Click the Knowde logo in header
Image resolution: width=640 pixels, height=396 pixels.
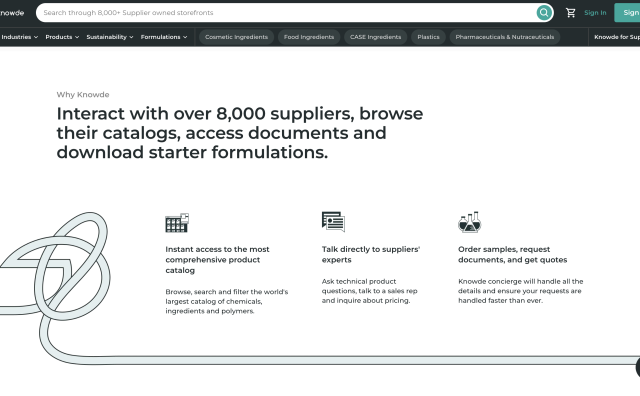(12, 13)
